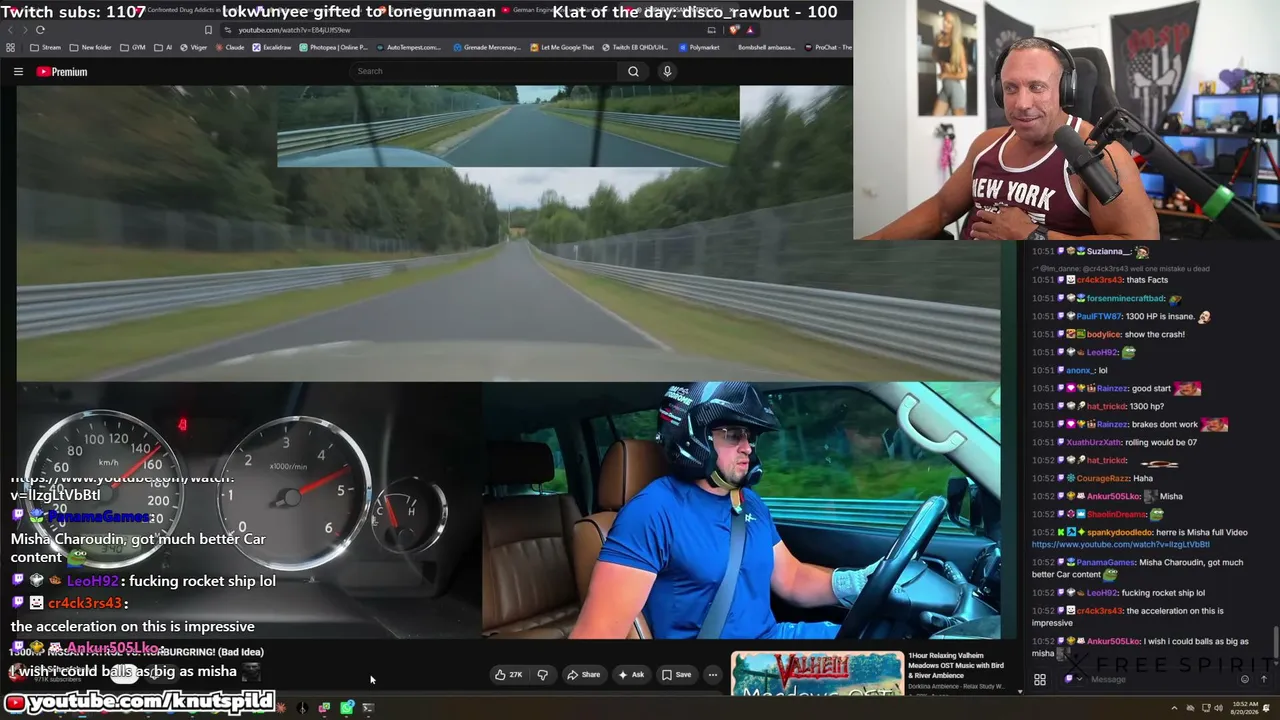Click username ShaolinDreams in chat
This screenshot has width=1280, height=720.
click(1118, 514)
